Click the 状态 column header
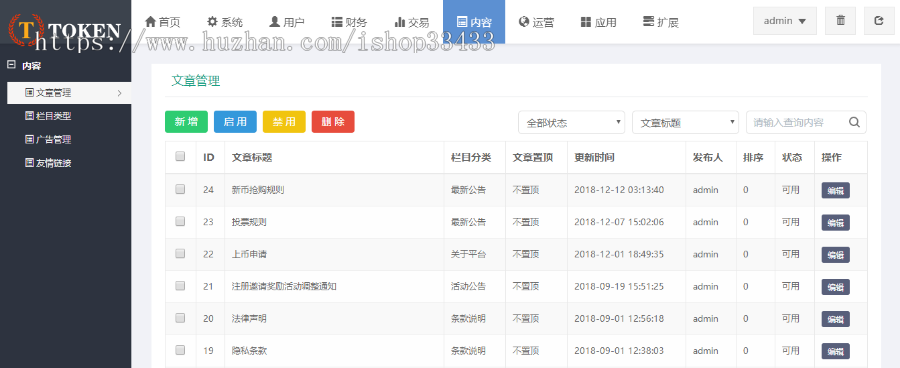900x368 pixels. coord(792,157)
